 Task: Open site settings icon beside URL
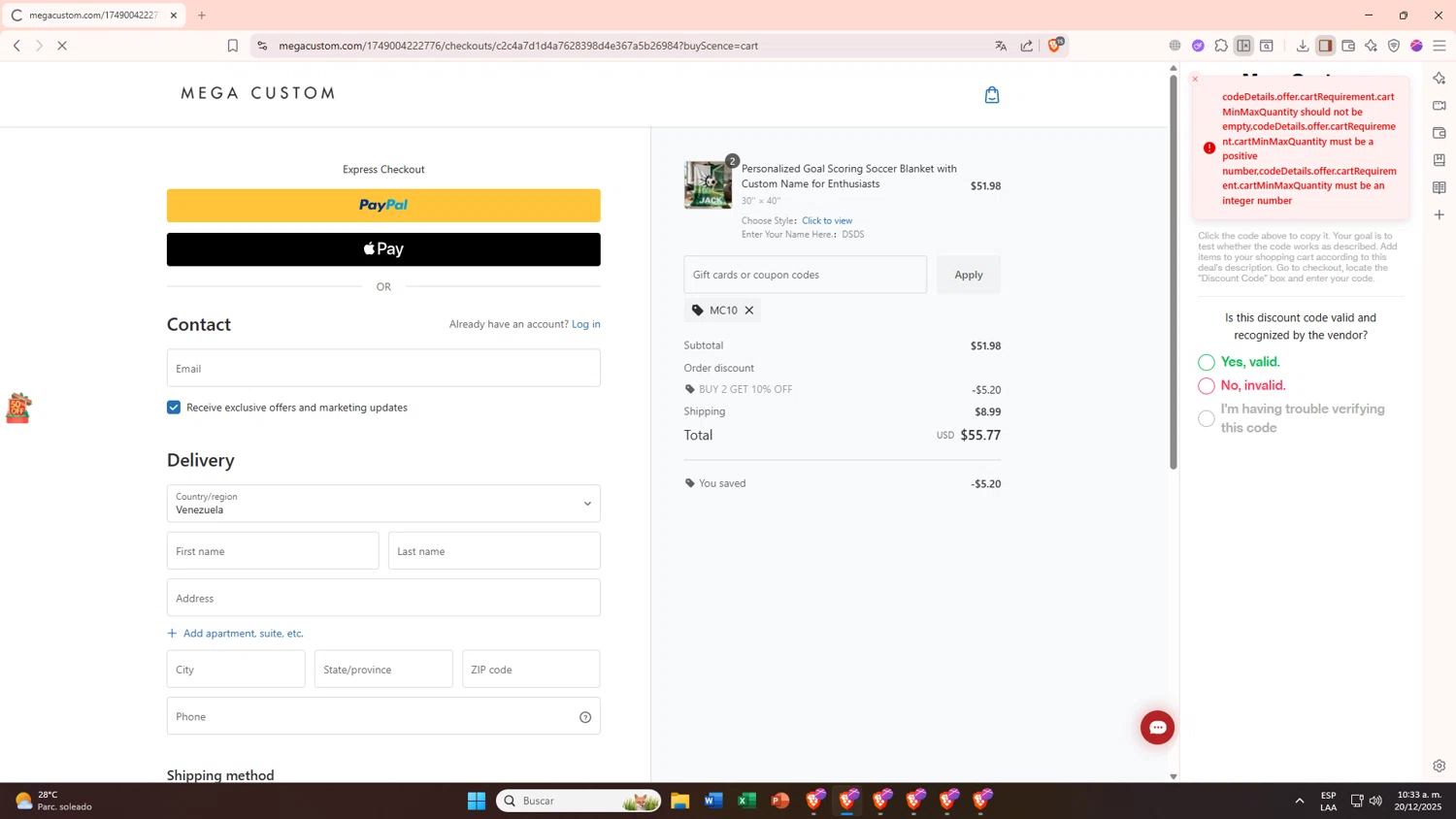(x=262, y=46)
